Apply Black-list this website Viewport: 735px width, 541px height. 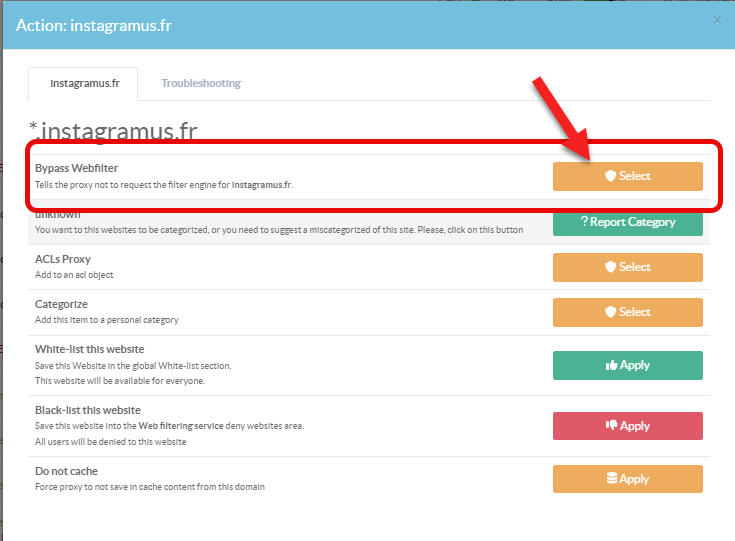click(628, 426)
